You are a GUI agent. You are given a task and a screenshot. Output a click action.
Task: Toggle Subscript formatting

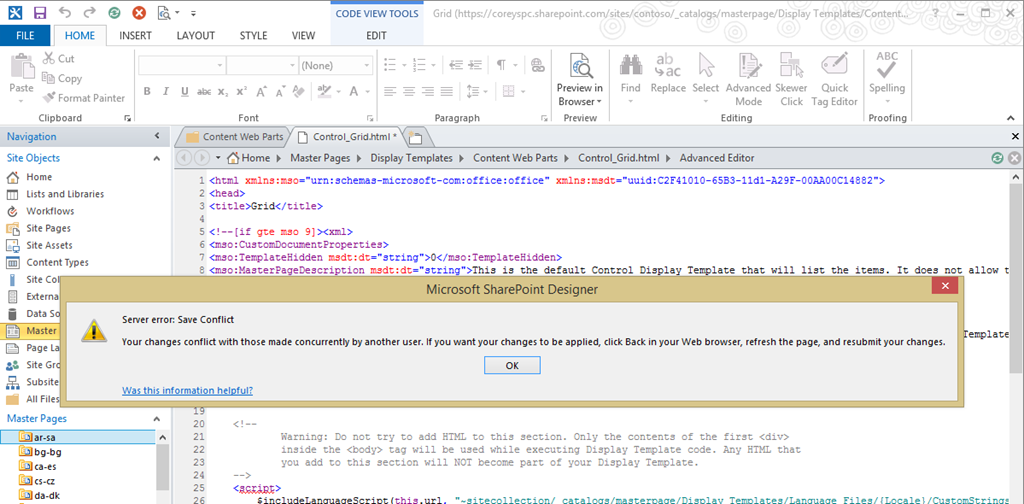click(x=223, y=91)
